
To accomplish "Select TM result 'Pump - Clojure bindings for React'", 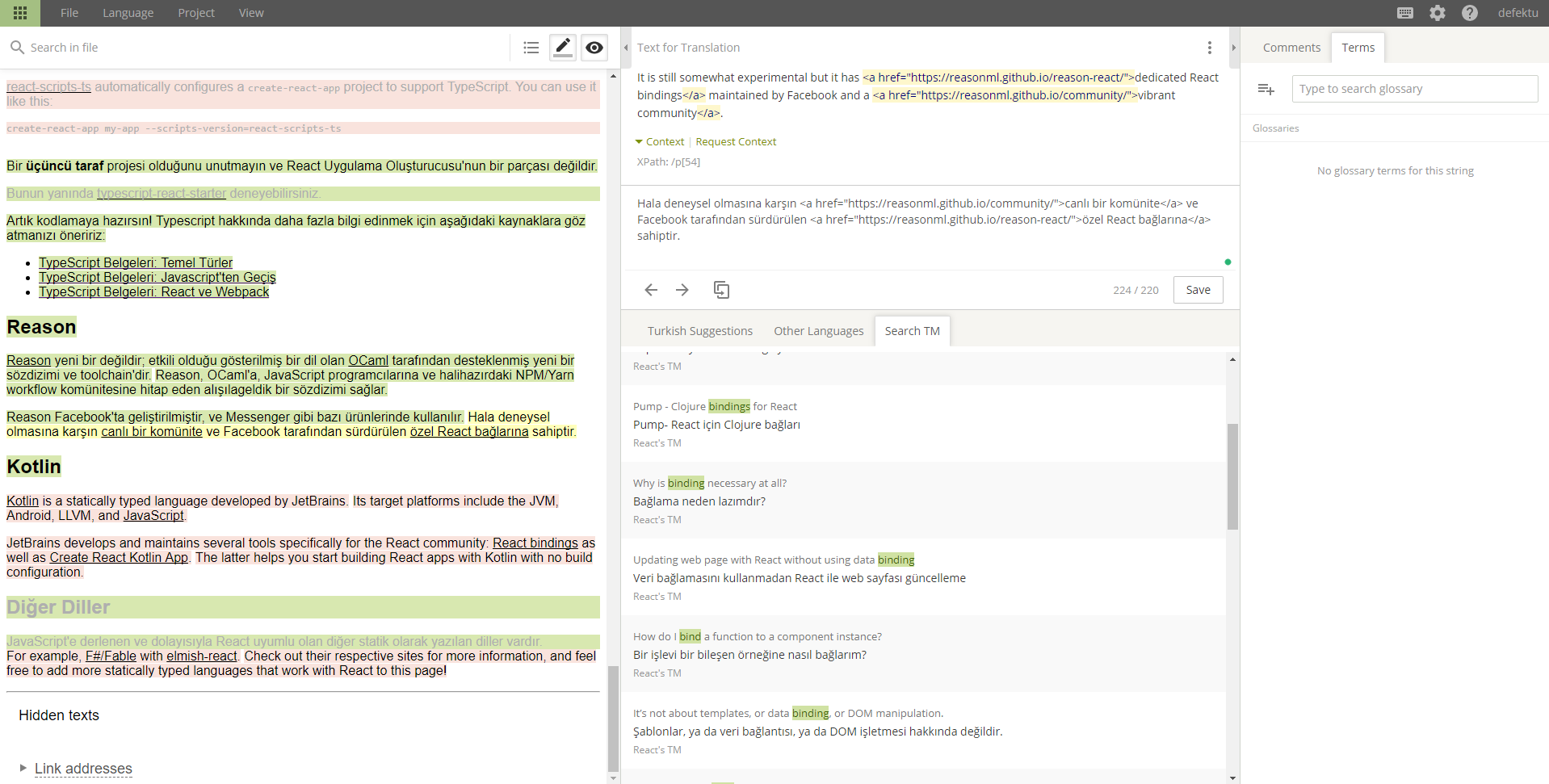I will (924, 424).
